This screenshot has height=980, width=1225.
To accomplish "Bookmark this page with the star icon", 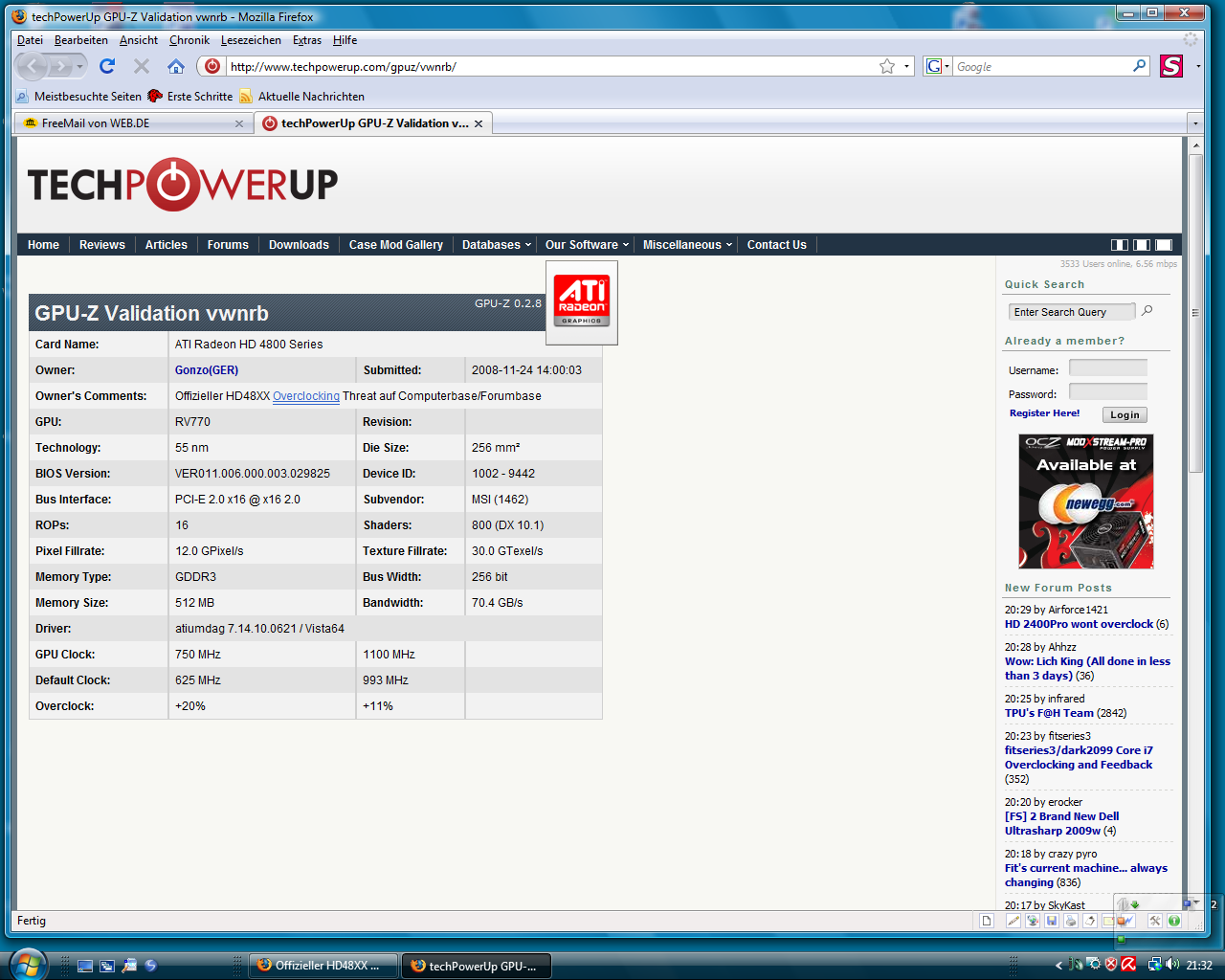I will pos(887,66).
